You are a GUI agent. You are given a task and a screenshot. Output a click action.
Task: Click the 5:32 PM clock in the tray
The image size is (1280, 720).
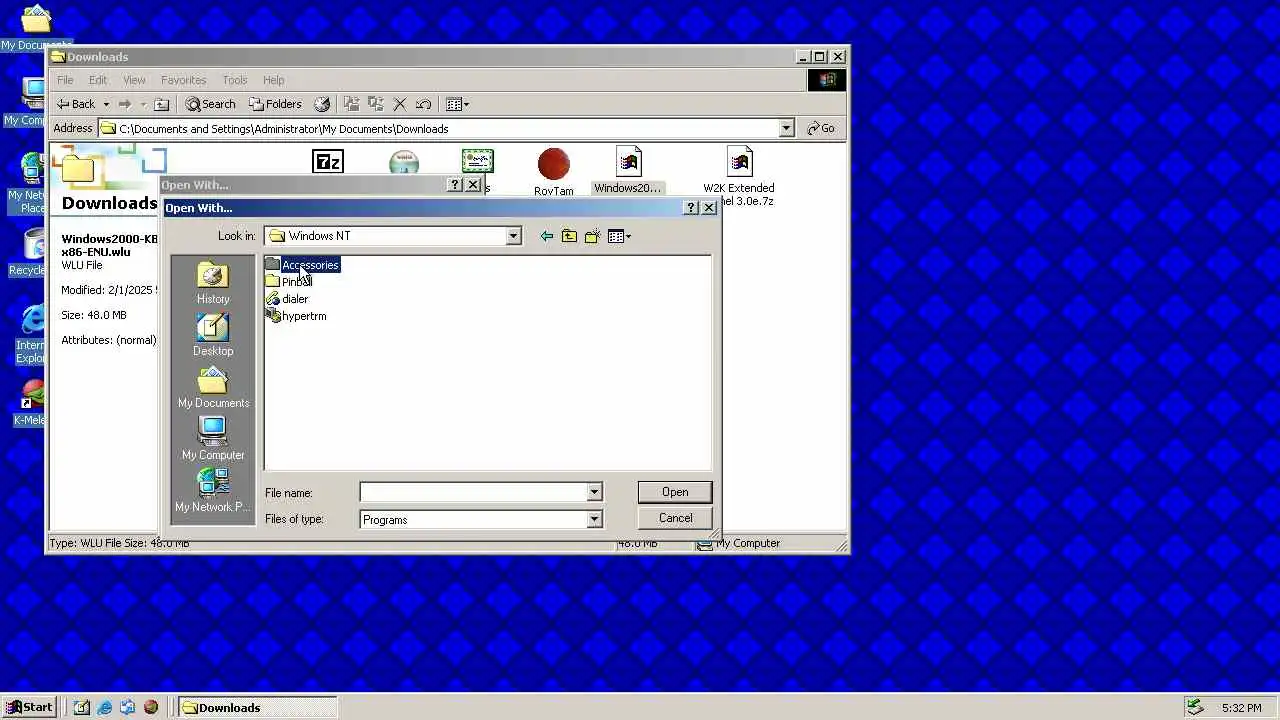click(1242, 708)
